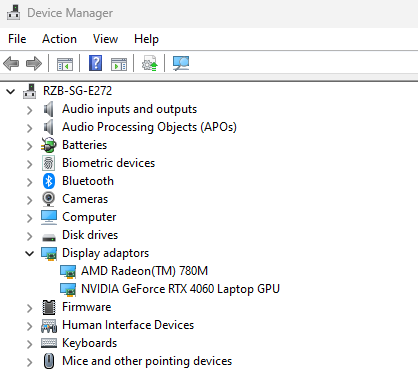The width and height of the screenshot is (418, 374).
Task: Expand the Keyboards category
Action: pyautogui.click(x=30, y=344)
